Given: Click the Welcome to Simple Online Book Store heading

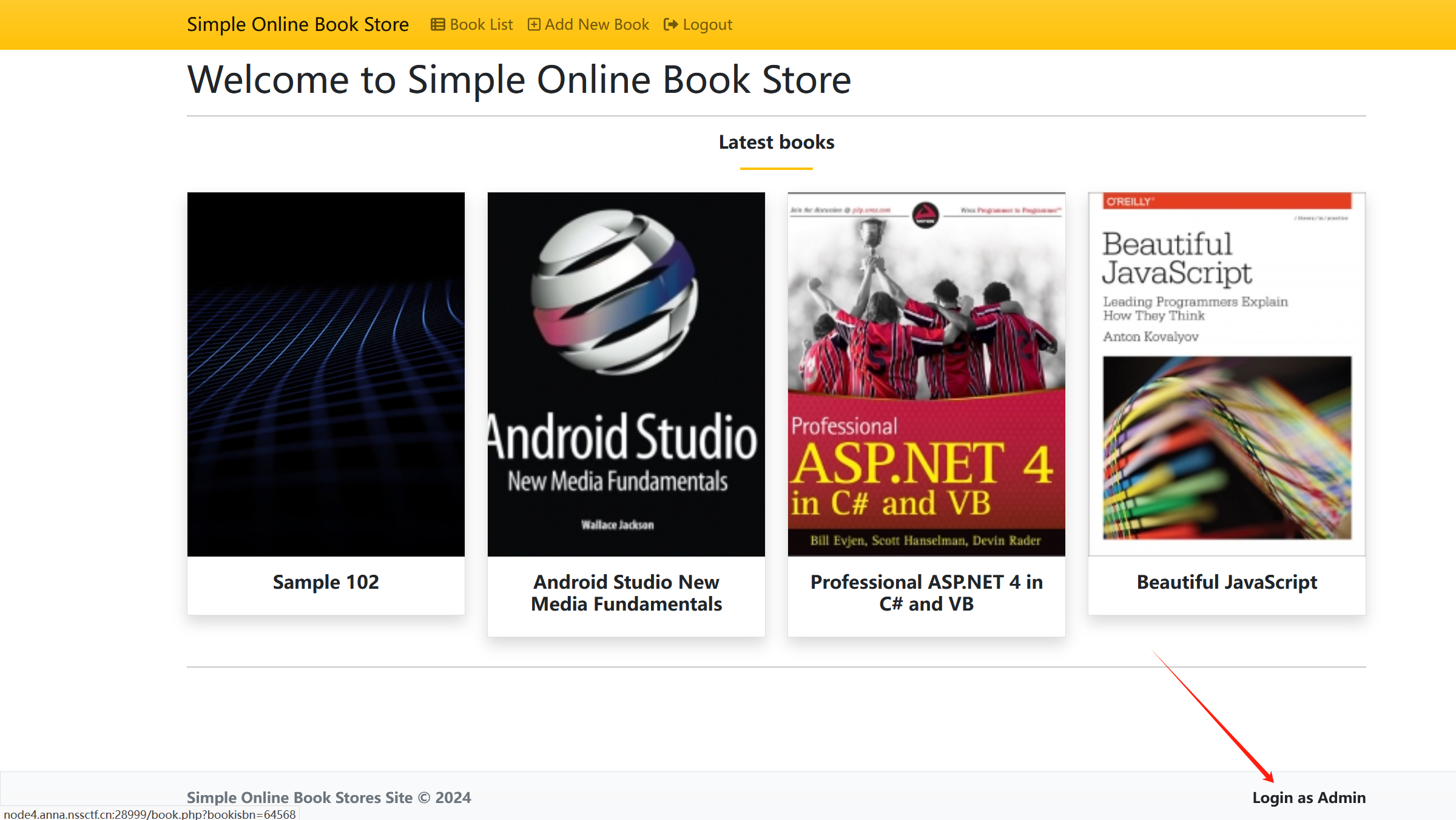Looking at the screenshot, I should [519, 80].
